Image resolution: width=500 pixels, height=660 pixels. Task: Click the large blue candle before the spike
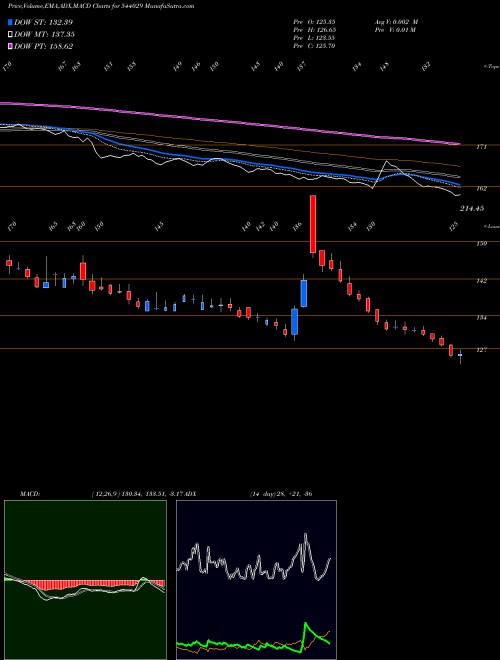tap(304, 293)
